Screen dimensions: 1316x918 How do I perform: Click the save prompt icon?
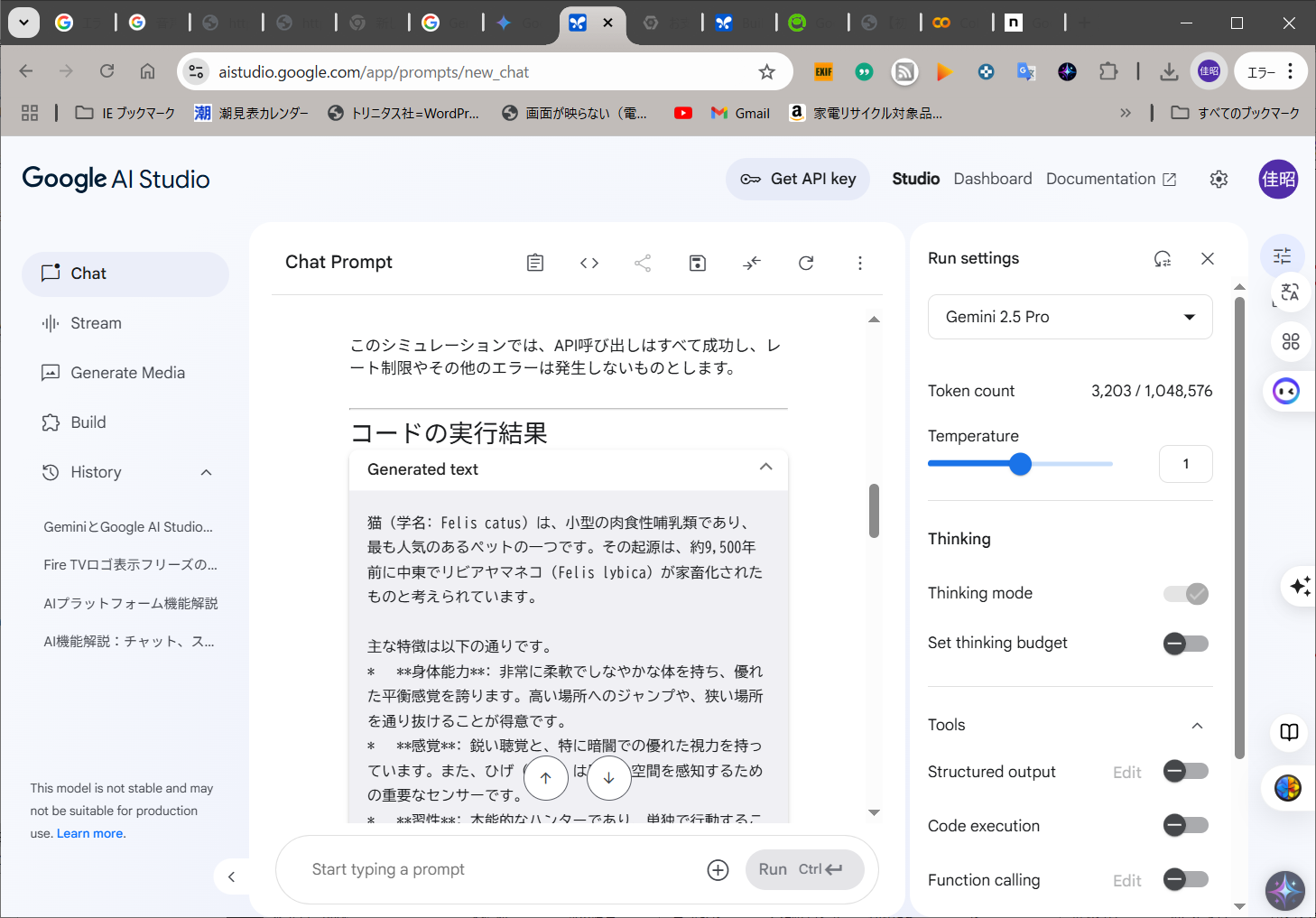coord(697,263)
